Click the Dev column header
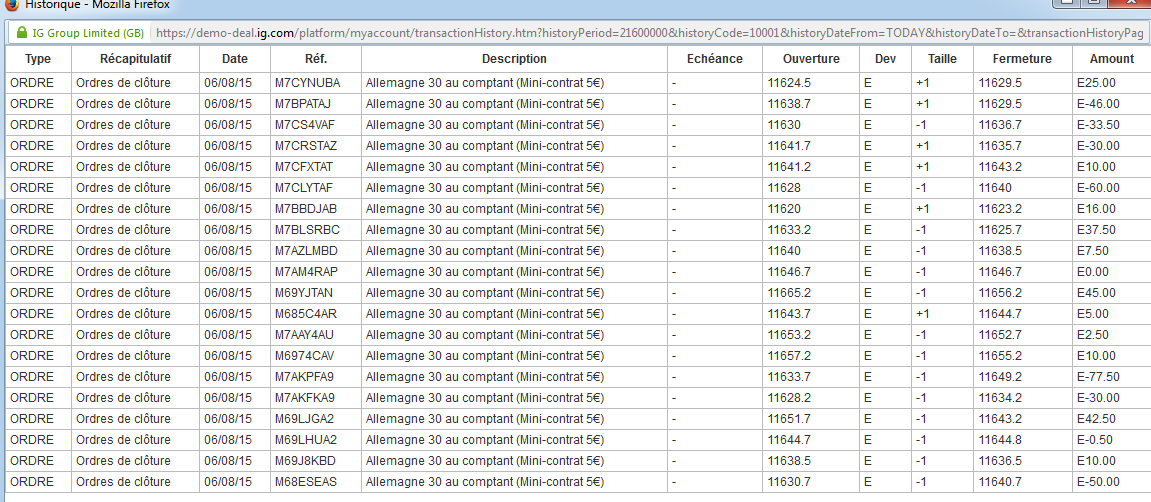 click(x=885, y=59)
